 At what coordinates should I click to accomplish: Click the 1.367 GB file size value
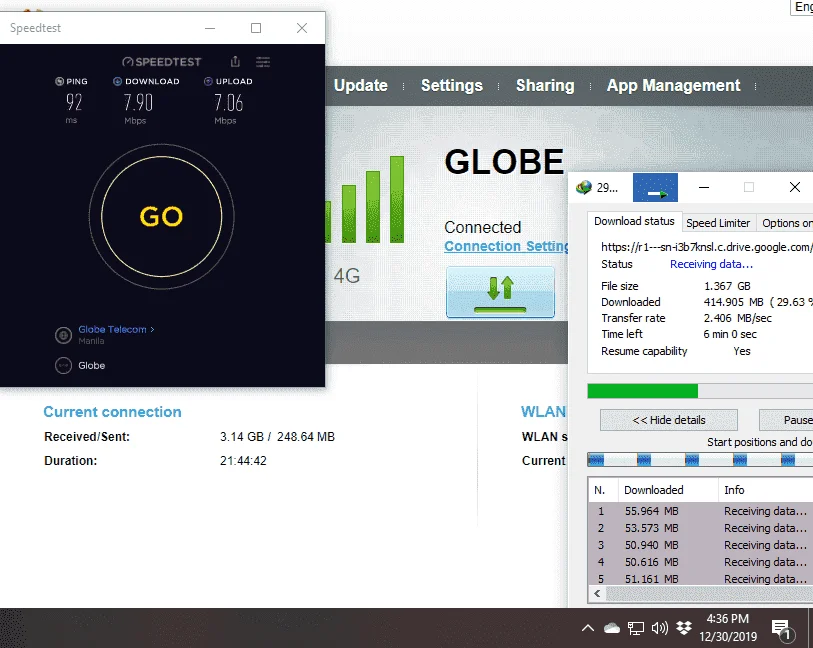[x=727, y=286]
